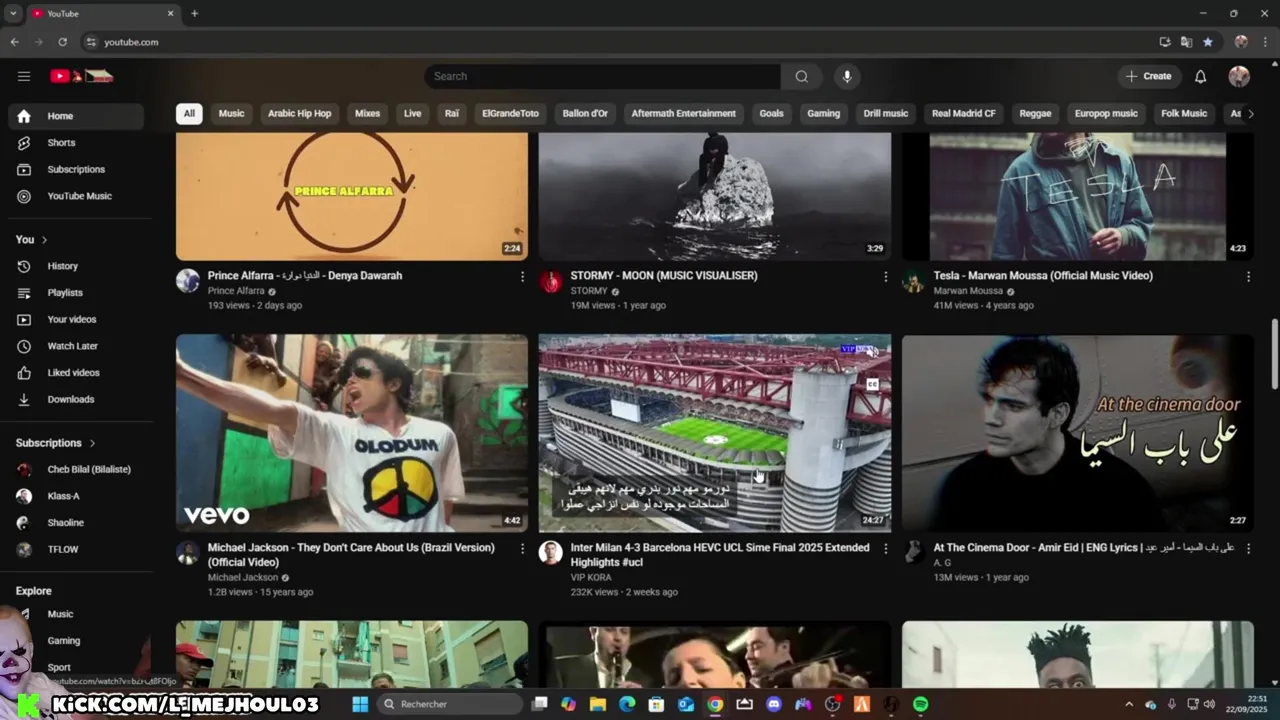
Task: Open YouTube Music in the sidebar
Action: pyautogui.click(x=76, y=196)
